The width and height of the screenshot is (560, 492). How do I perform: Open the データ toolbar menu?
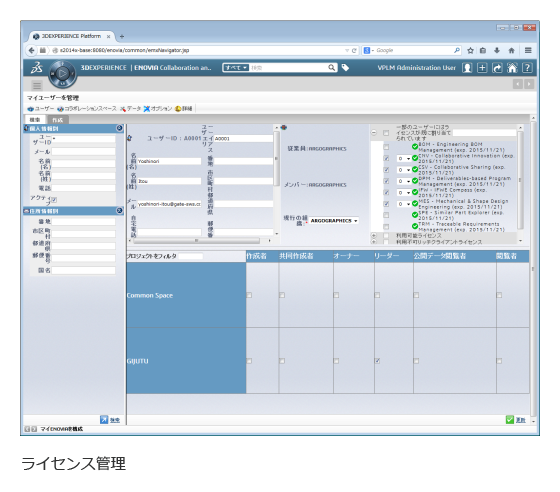130,109
